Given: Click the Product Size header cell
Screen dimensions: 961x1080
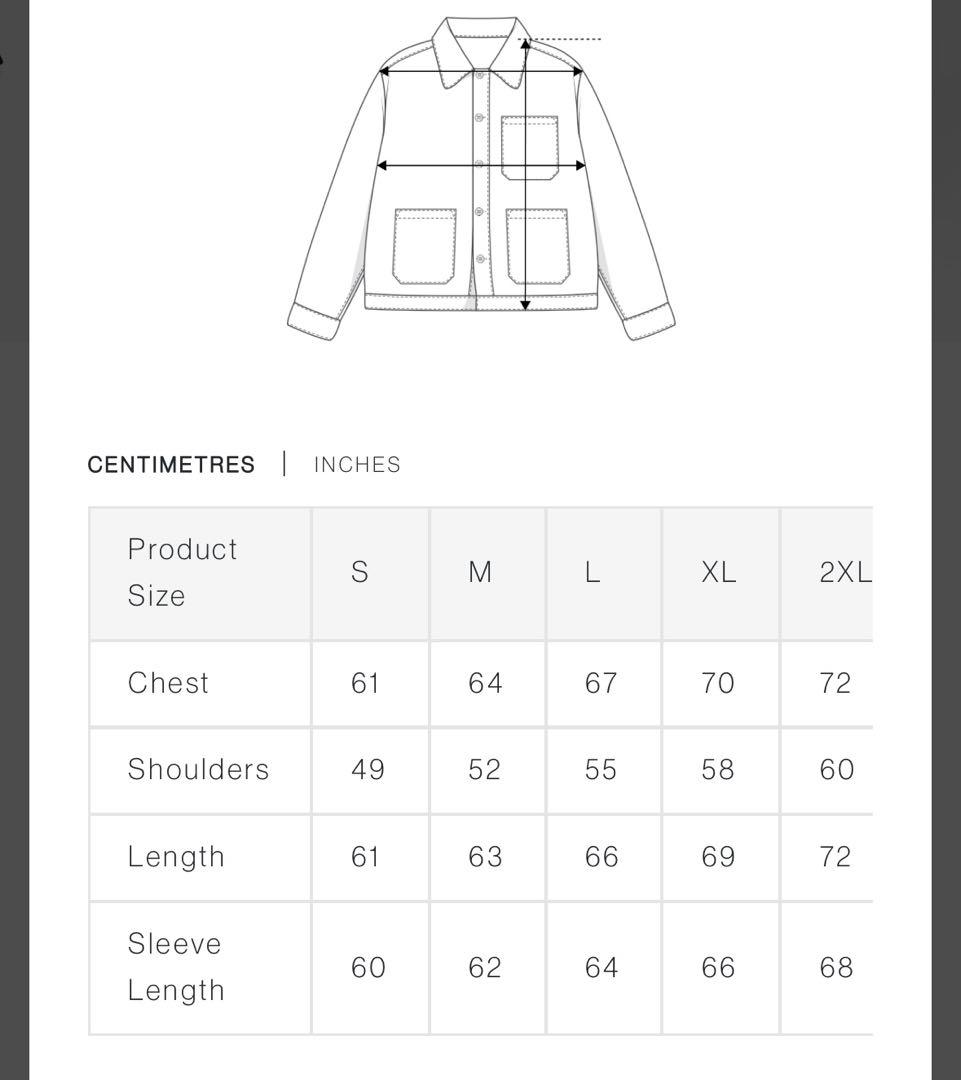Looking at the screenshot, I should point(183,572).
